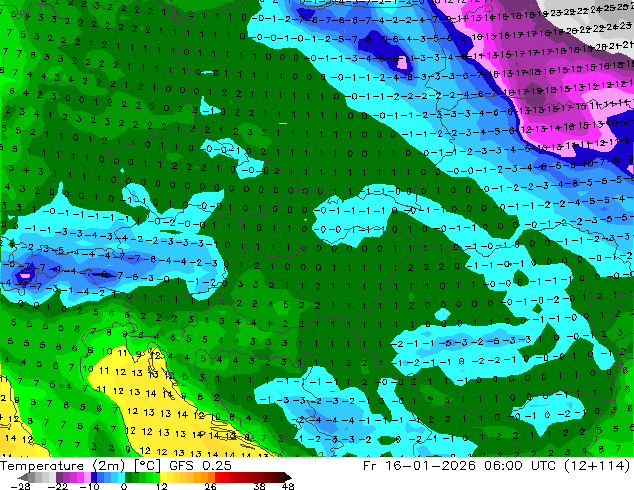Click the "Fr 16-01-2026" date text
Screen dimensions: 634x490
pos(419,466)
